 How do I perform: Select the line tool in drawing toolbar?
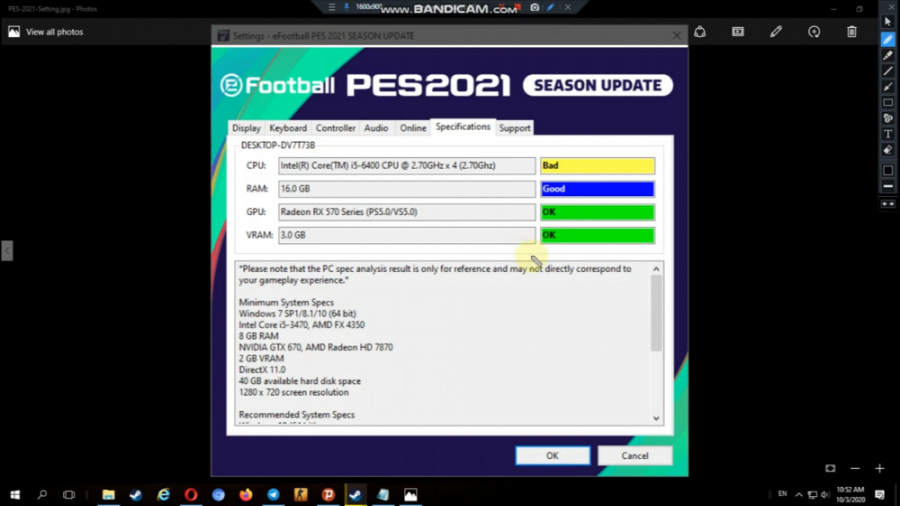888,71
